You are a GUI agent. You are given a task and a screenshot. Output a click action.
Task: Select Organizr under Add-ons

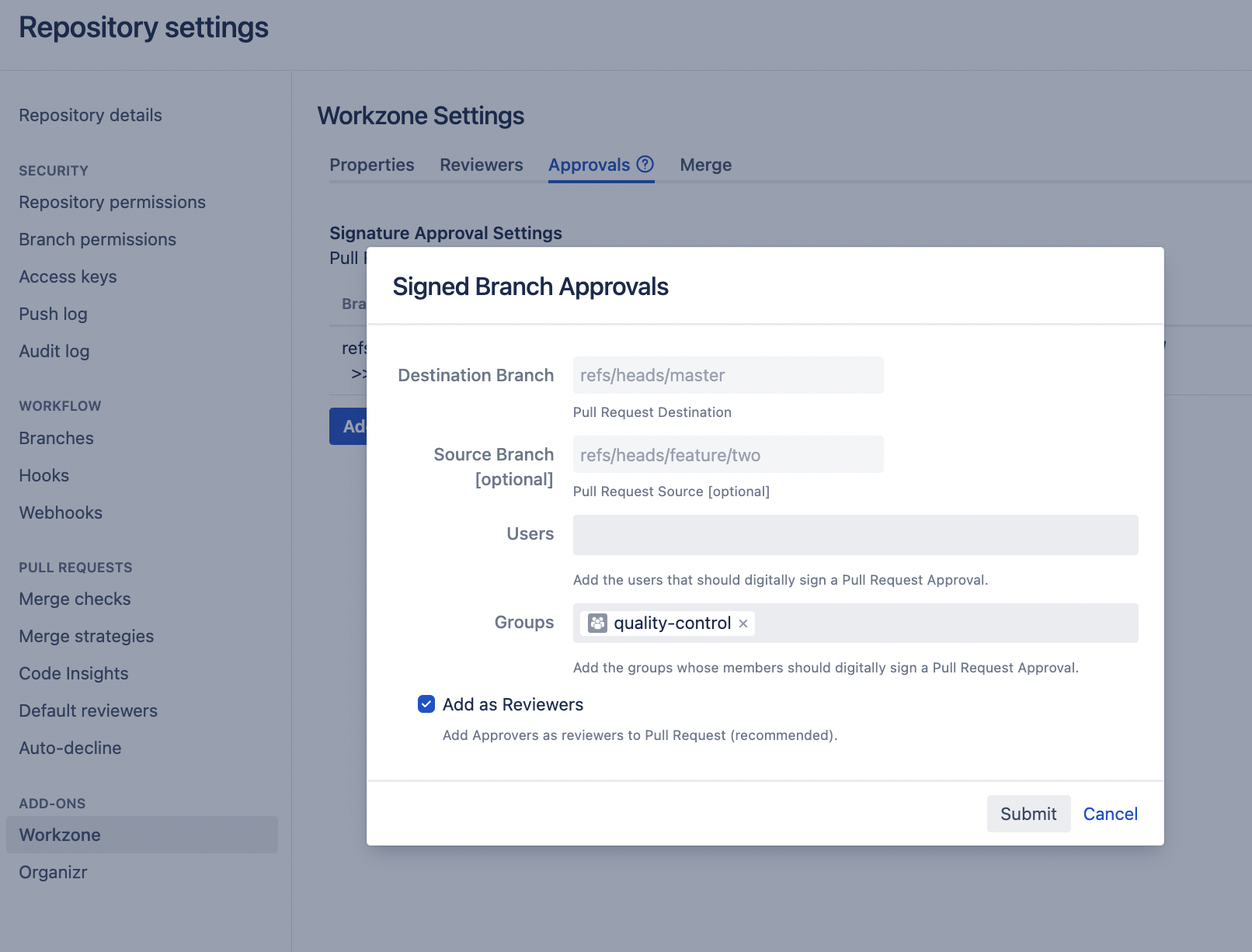pos(53,872)
